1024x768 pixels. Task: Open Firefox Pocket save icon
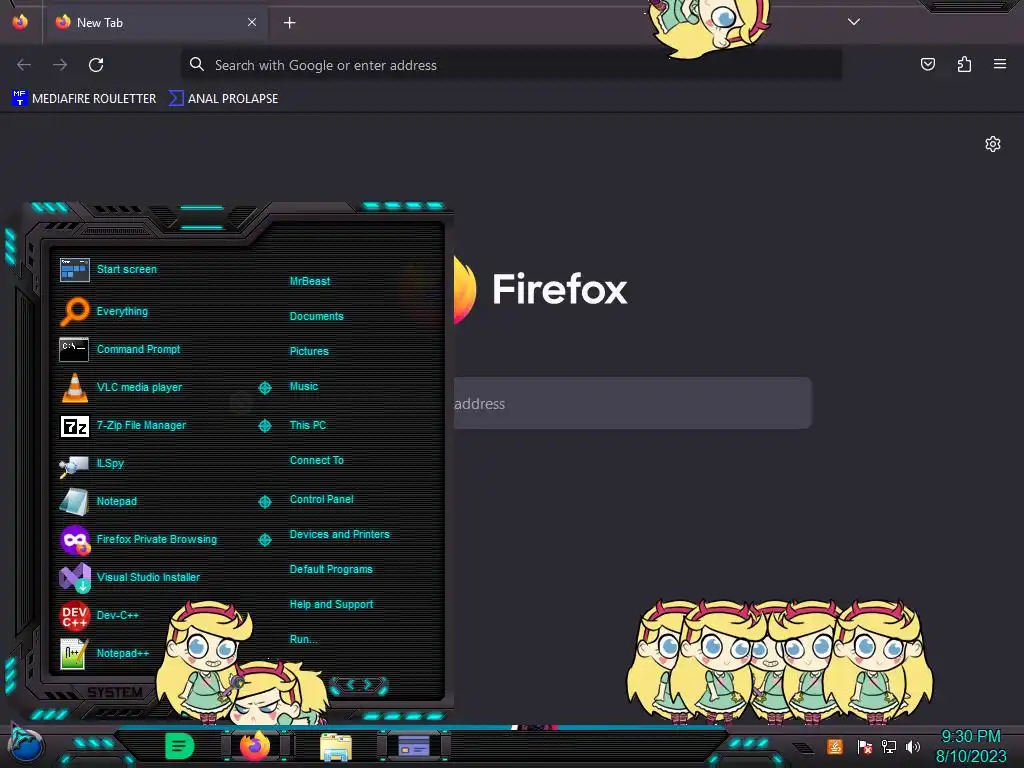(927, 64)
